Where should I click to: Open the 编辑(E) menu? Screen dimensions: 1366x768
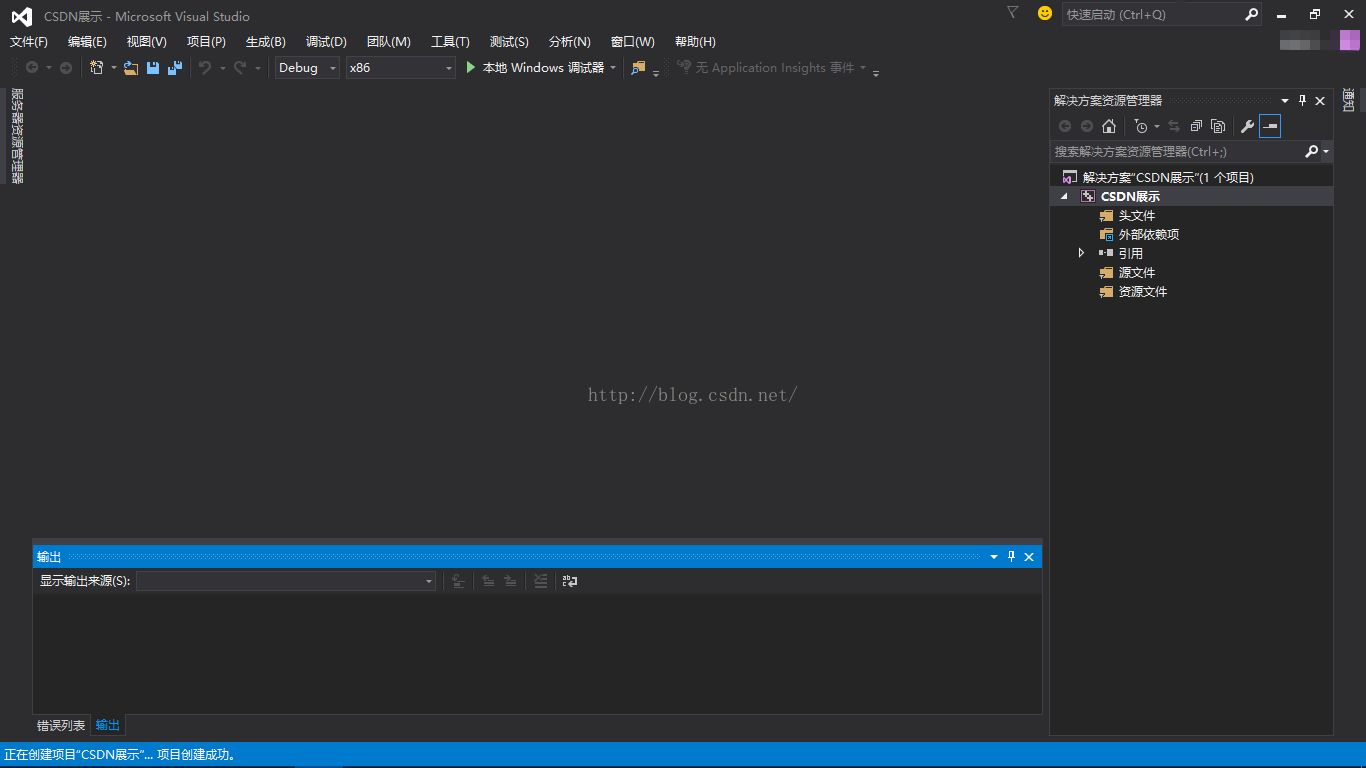[87, 42]
